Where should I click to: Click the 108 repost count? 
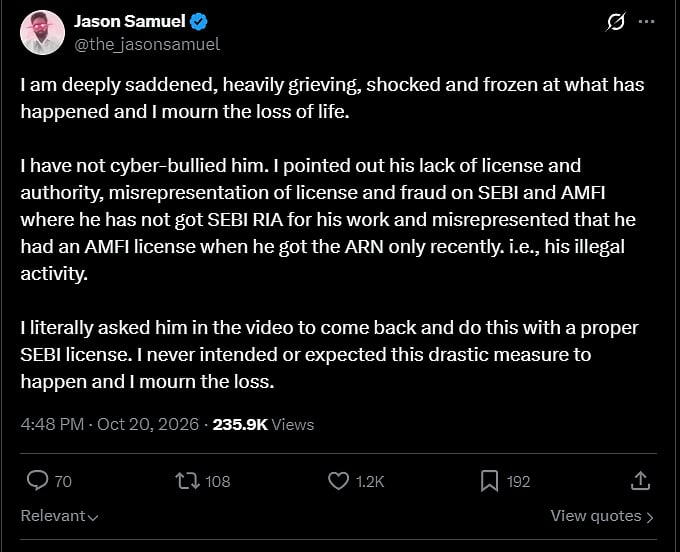tap(218, 482)
